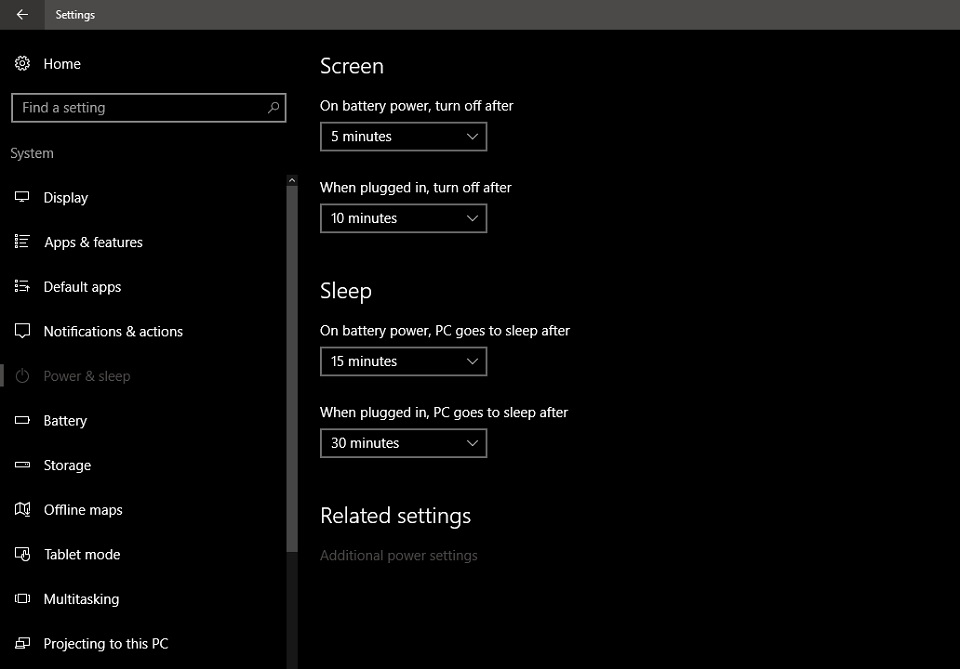Viewport: 960px width, 669px height.
Task: Open the screen-off-when-plugged-in dropdown showing 10 minutes
Action: [x=403, y=219]
